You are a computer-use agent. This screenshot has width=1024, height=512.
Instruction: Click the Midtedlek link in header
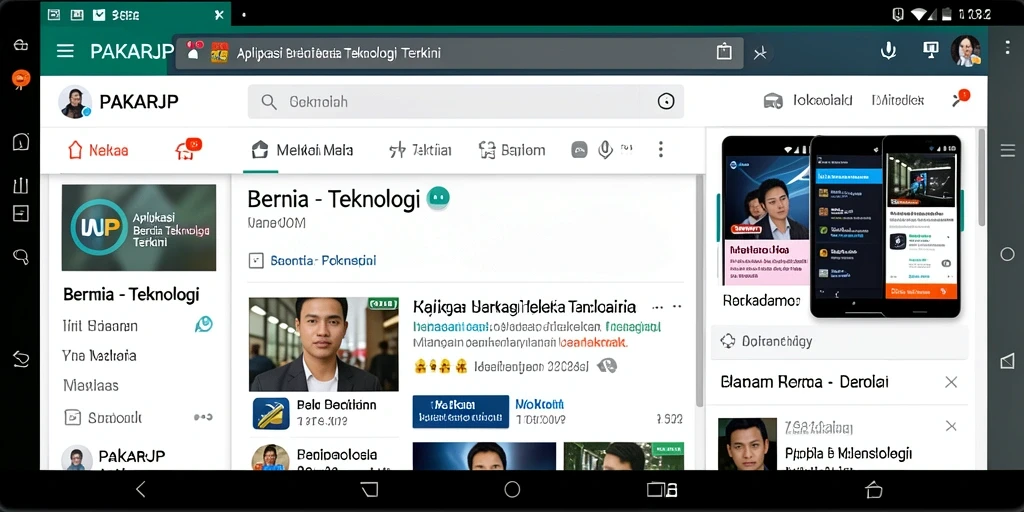897,100
